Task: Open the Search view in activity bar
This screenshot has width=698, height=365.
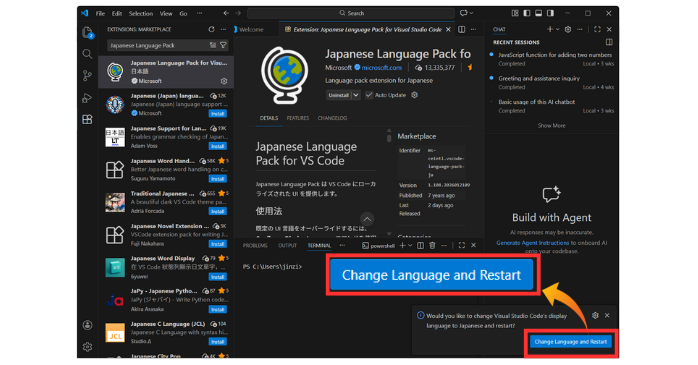Action: tap(87, 54)
